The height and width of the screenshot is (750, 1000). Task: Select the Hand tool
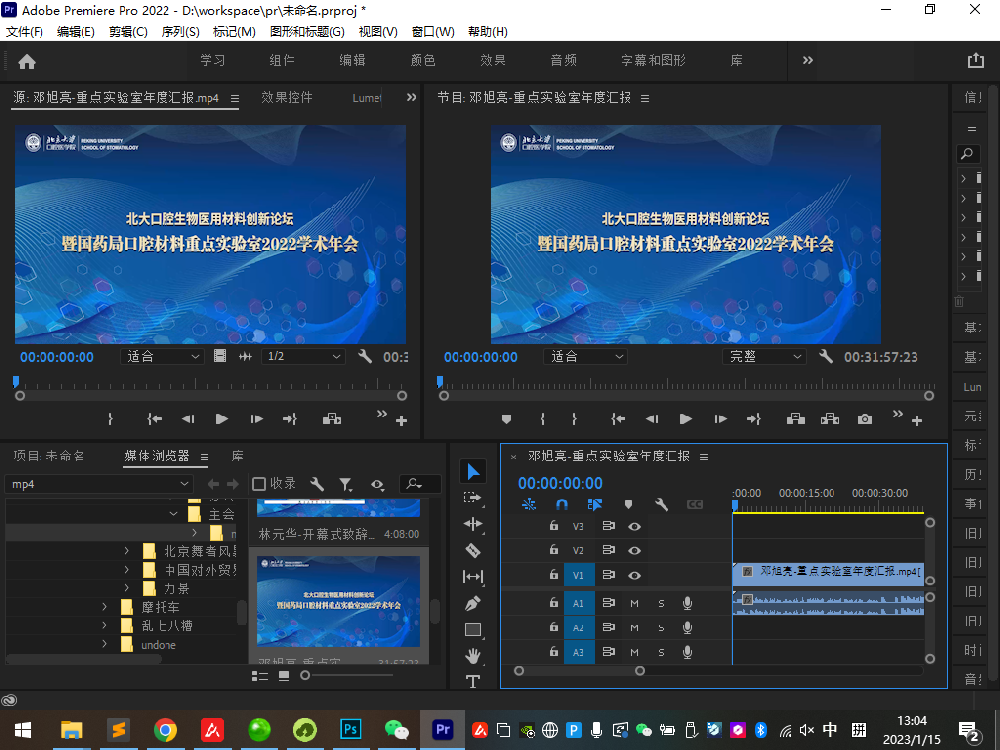473,655
